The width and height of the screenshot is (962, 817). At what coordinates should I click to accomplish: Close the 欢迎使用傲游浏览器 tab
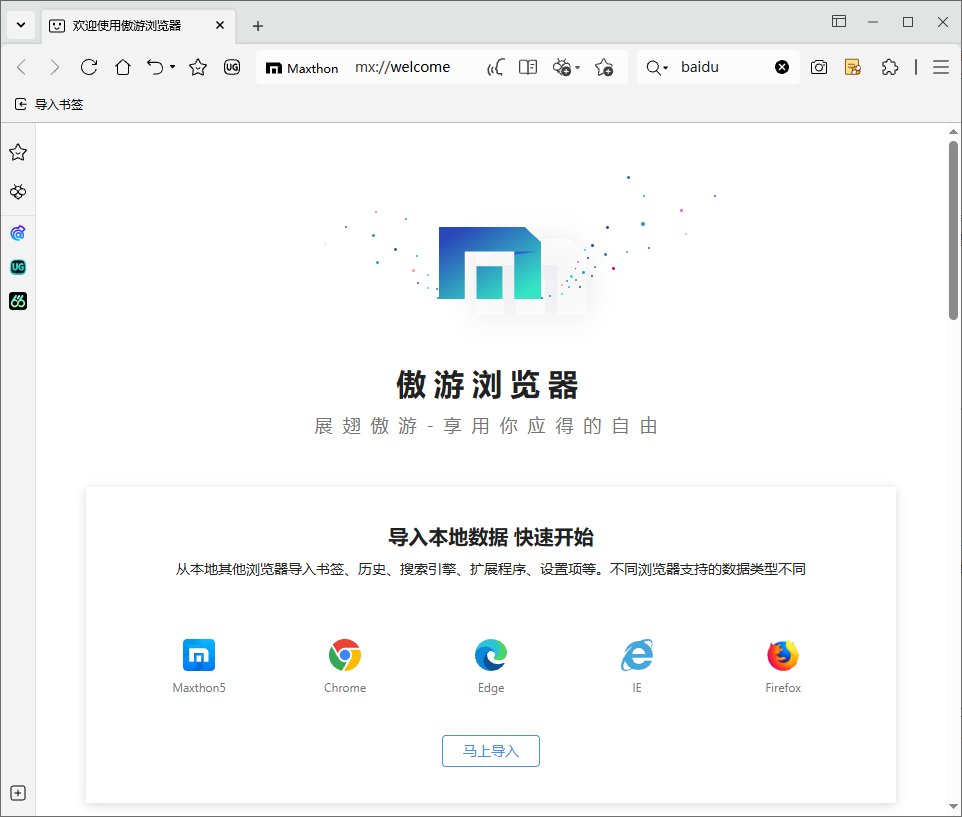(x=220, y=26)
